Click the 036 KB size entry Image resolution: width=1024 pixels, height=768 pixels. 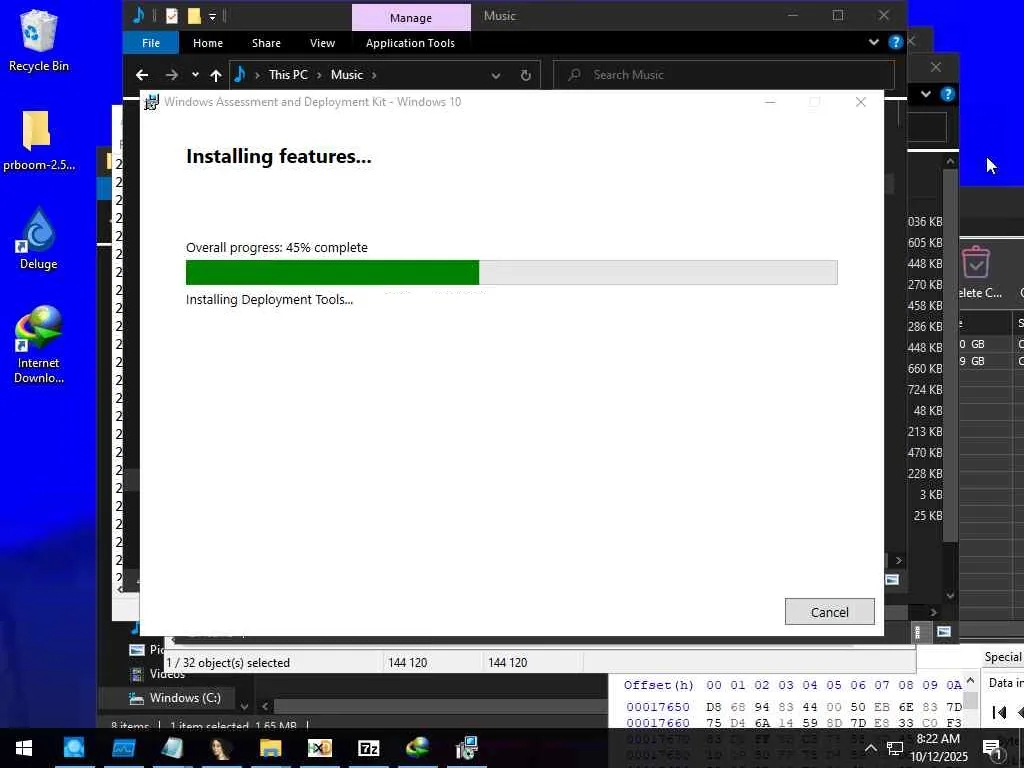[925, 222]
